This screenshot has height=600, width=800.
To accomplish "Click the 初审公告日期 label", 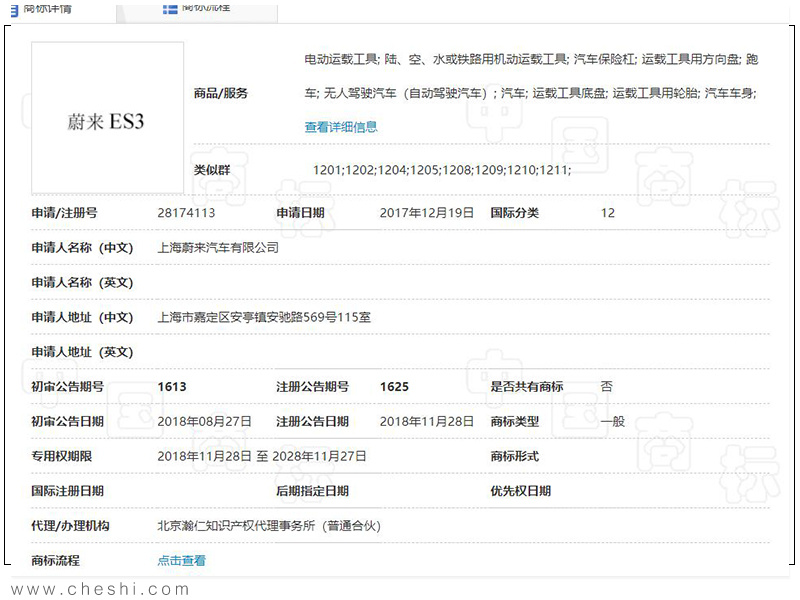I will [67, 421].
